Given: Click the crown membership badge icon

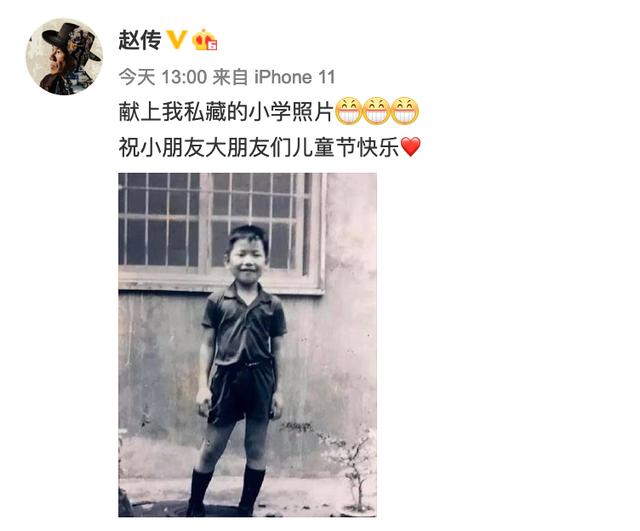Looking at the screenshot, I should pyautogui.click(x=205, y=40).
